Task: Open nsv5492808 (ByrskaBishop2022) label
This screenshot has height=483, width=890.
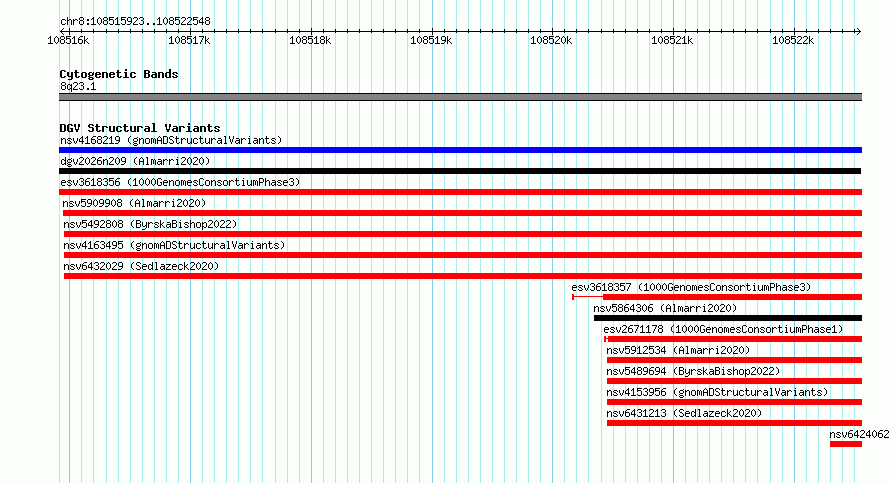Action: tap(150, 224)
